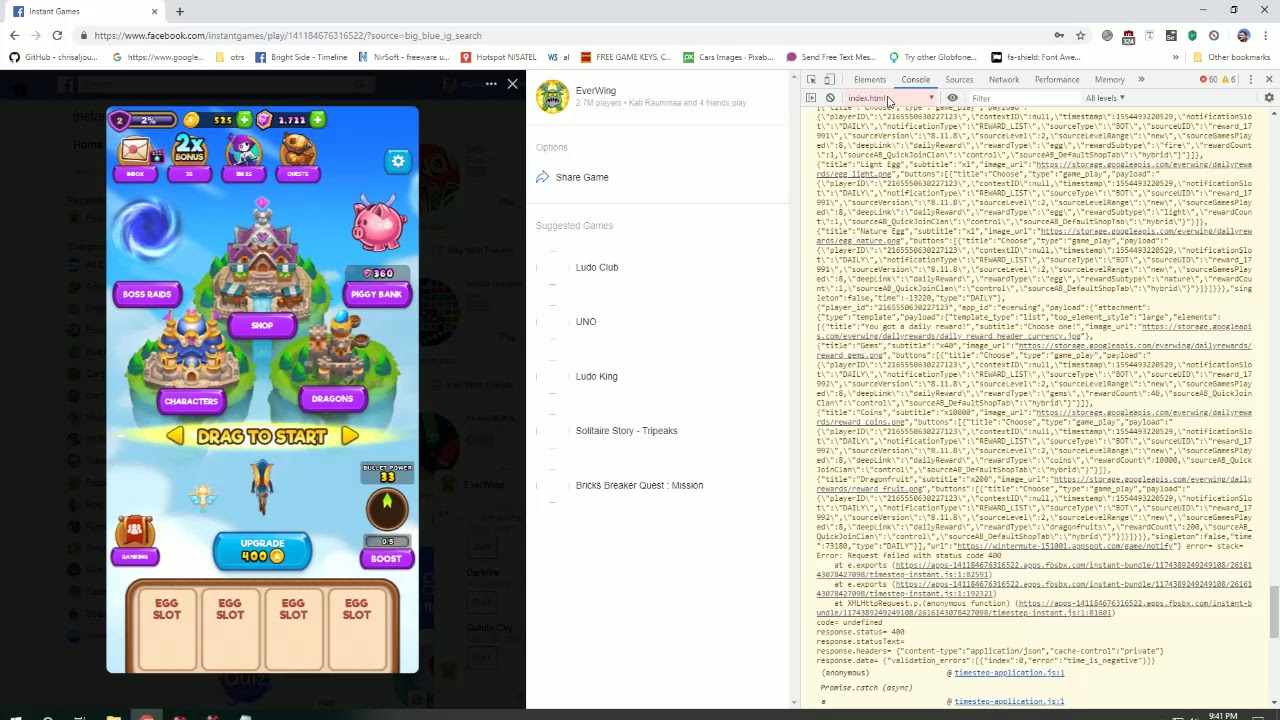
Task: Open Ludo King suggested game
Action: 597,376
